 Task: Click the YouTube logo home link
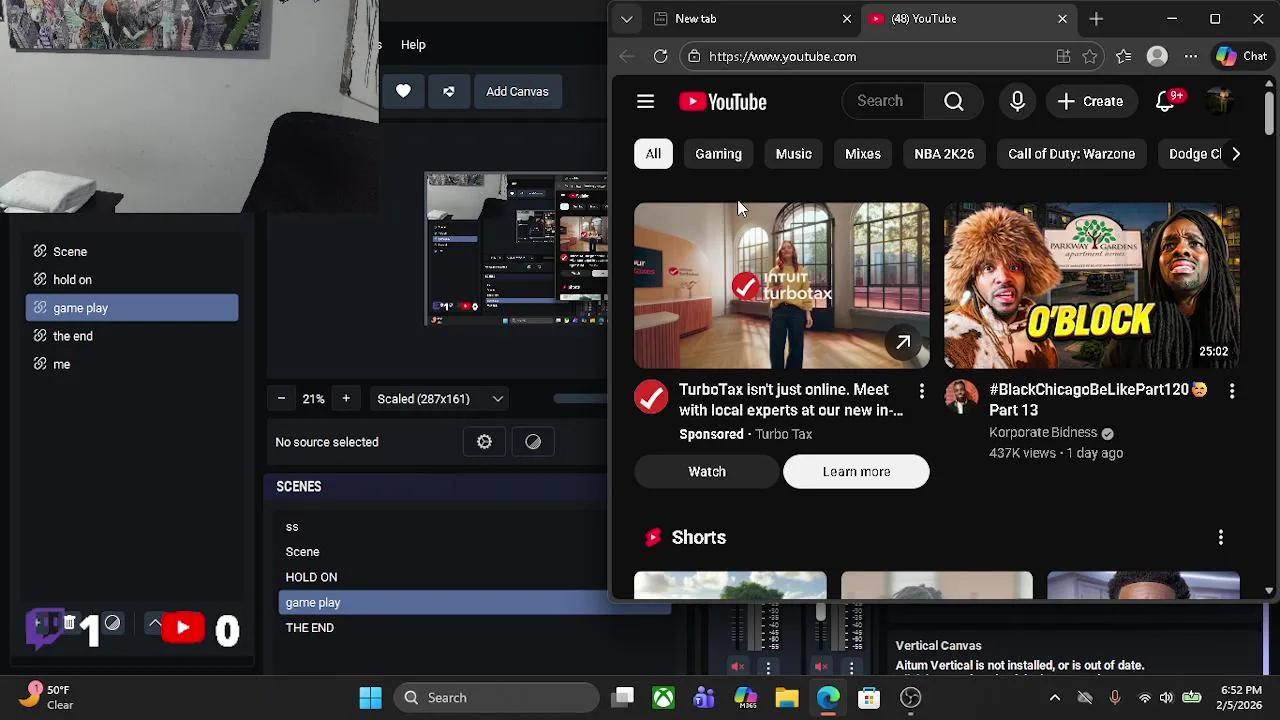[x=723, y=102]
